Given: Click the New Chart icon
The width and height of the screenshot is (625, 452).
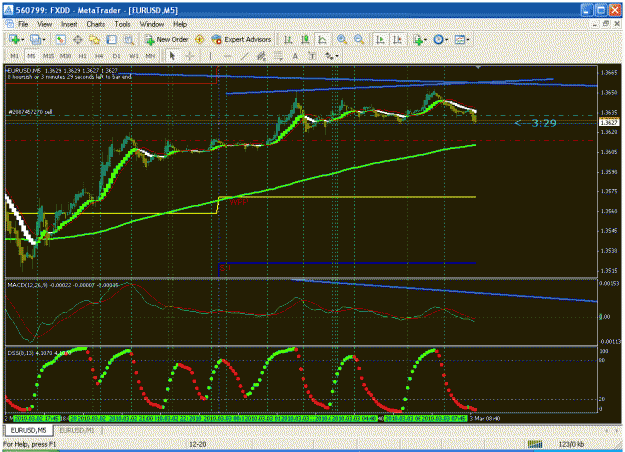Looking at the screenshot, I should (14, 39).
